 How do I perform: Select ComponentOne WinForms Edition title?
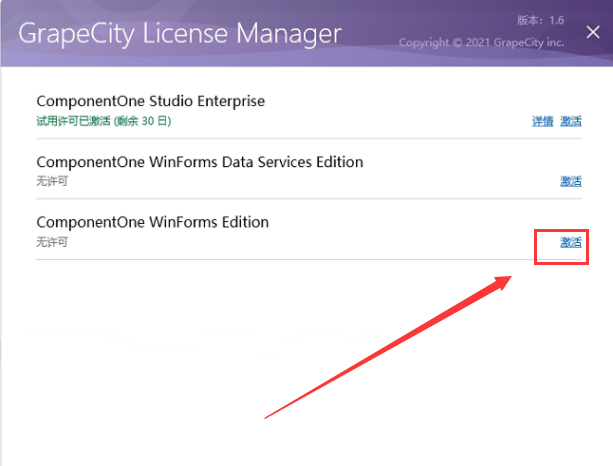[152, 222]
